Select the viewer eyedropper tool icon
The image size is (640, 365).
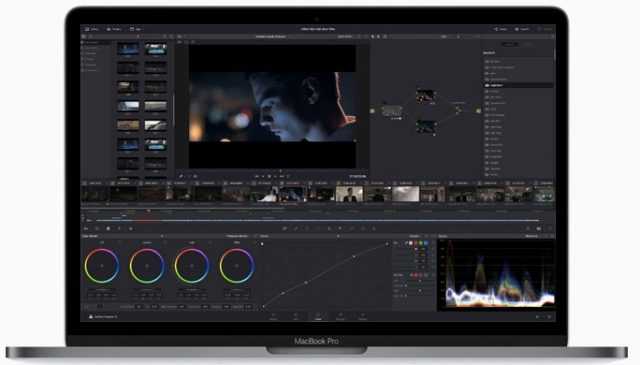(181, 176)
